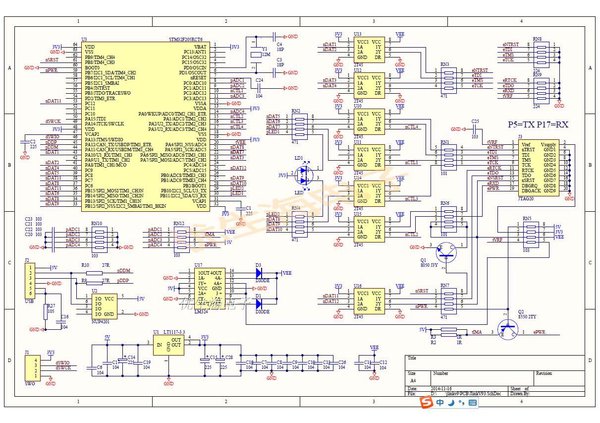600x423 pixels.
Task: Toggle the Chinese punctuation mode icon
Action: point(462,402)
